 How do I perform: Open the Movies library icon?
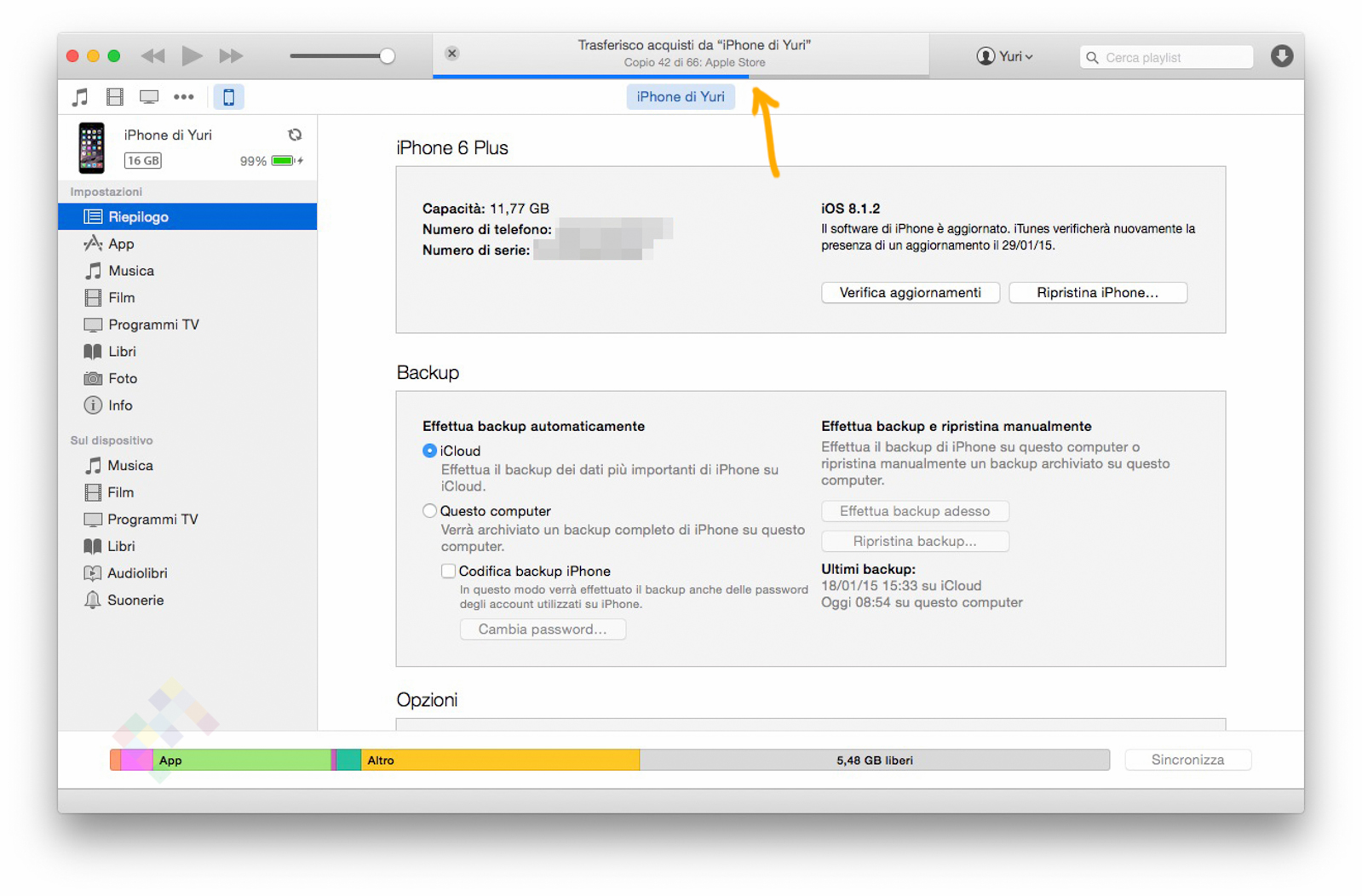pyautogui.click(x=114, y=97)
